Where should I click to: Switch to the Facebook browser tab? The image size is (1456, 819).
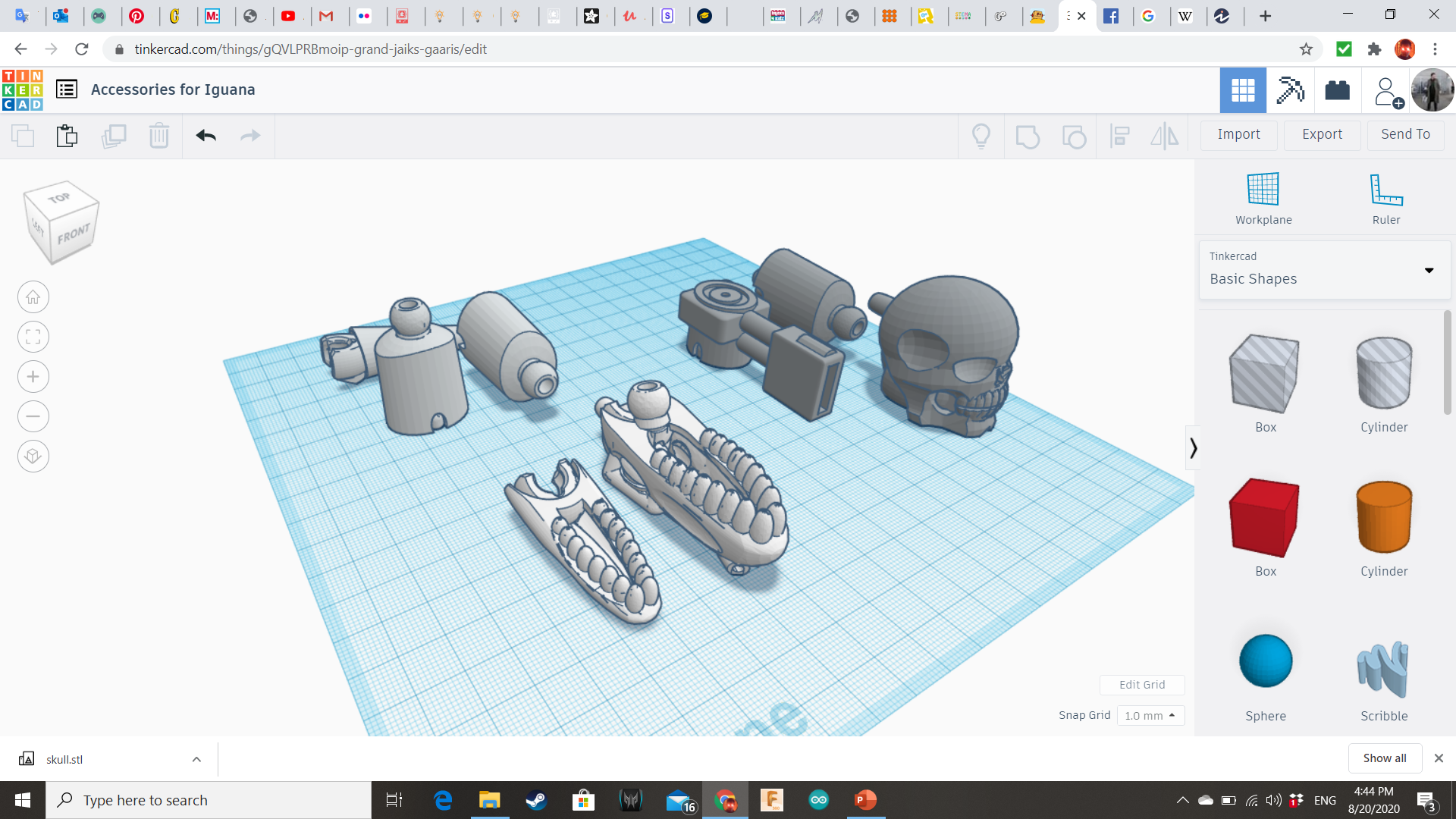[1111, 16]
